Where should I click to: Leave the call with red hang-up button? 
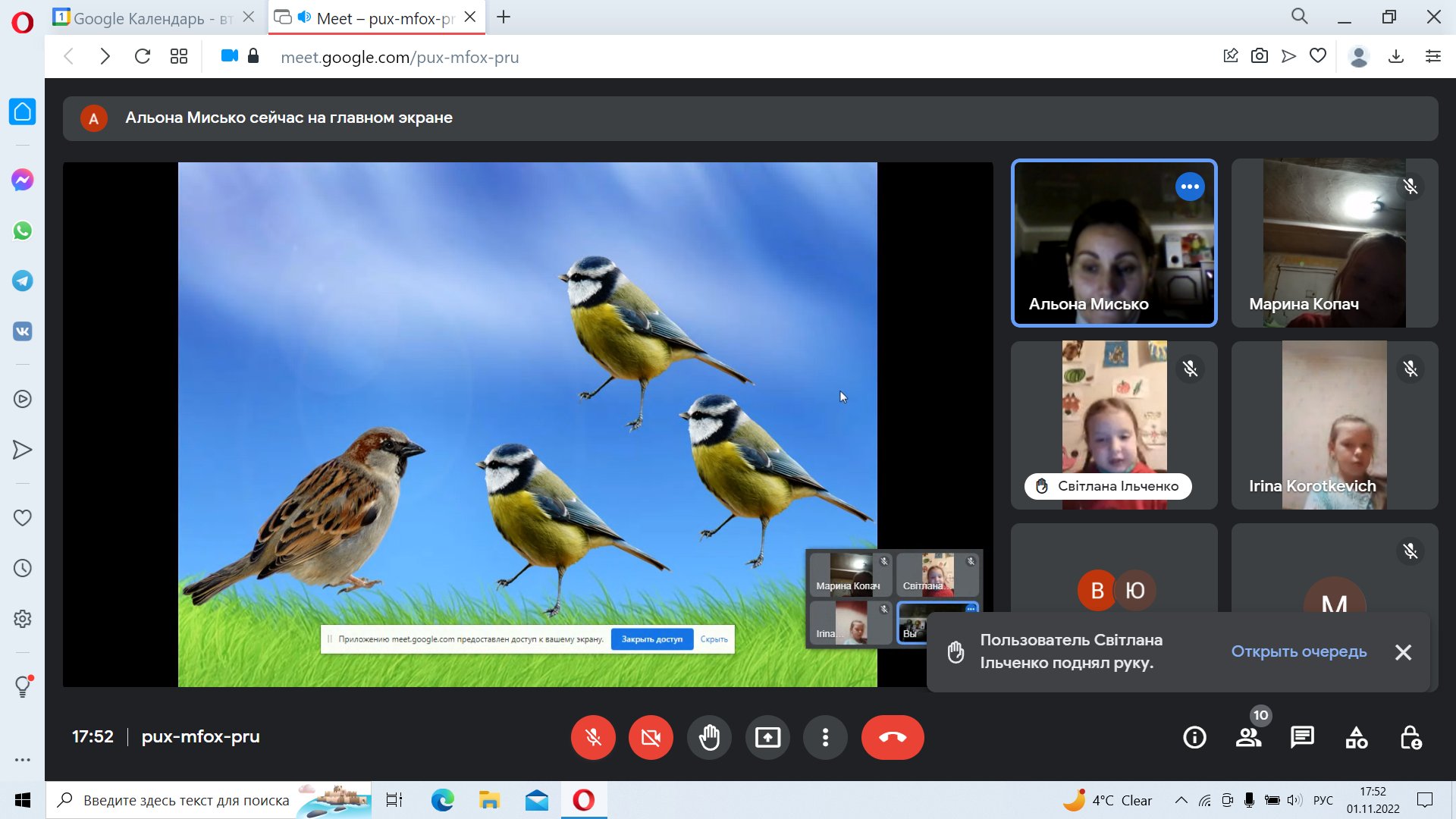point(893,737)
